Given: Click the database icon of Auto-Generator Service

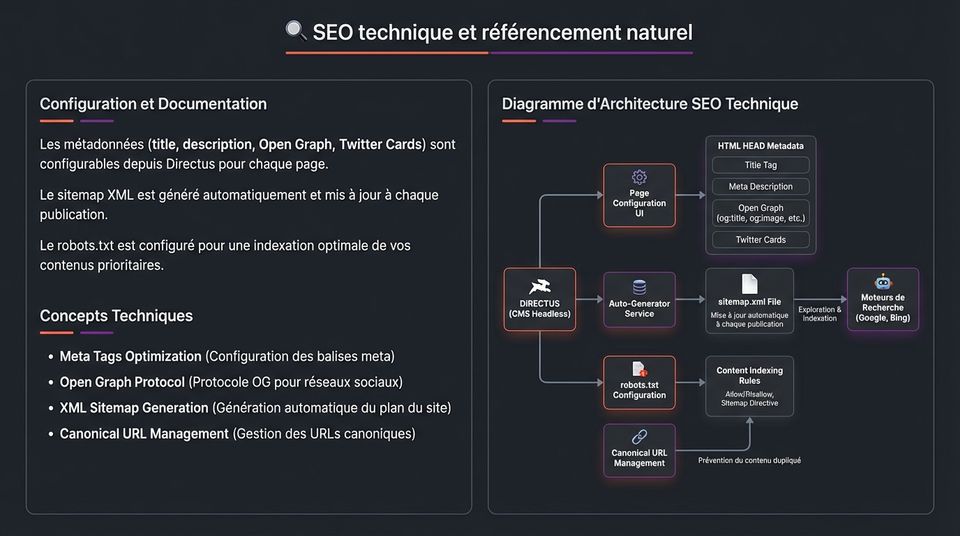Looking at the screenshot, I should click(639, 287).
